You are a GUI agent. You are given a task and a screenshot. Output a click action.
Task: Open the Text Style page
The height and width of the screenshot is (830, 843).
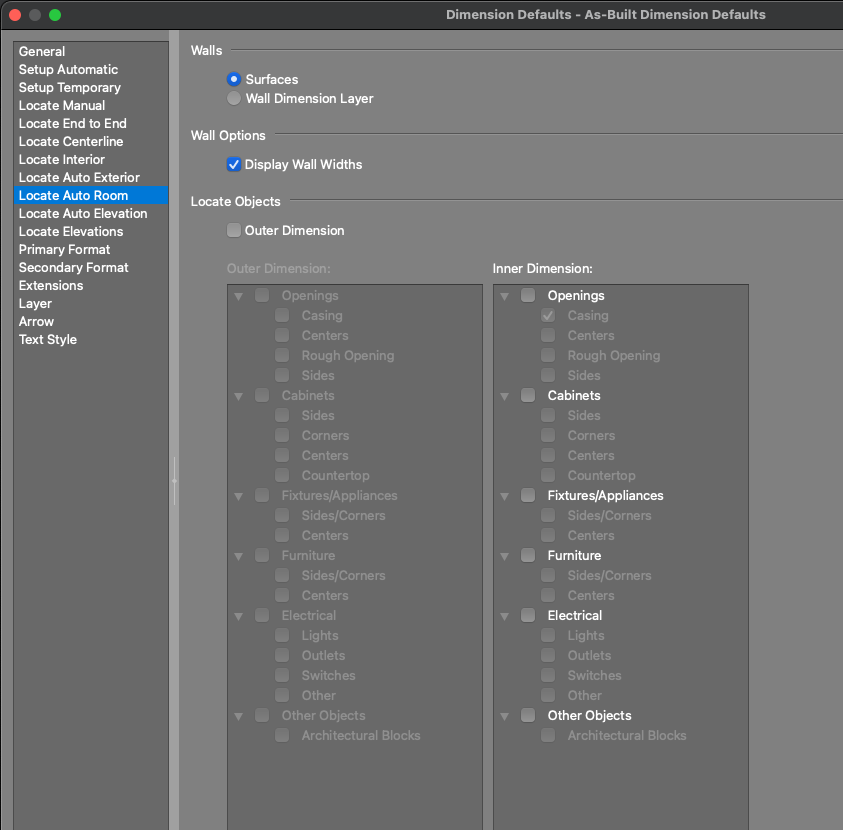click(47, 339)
